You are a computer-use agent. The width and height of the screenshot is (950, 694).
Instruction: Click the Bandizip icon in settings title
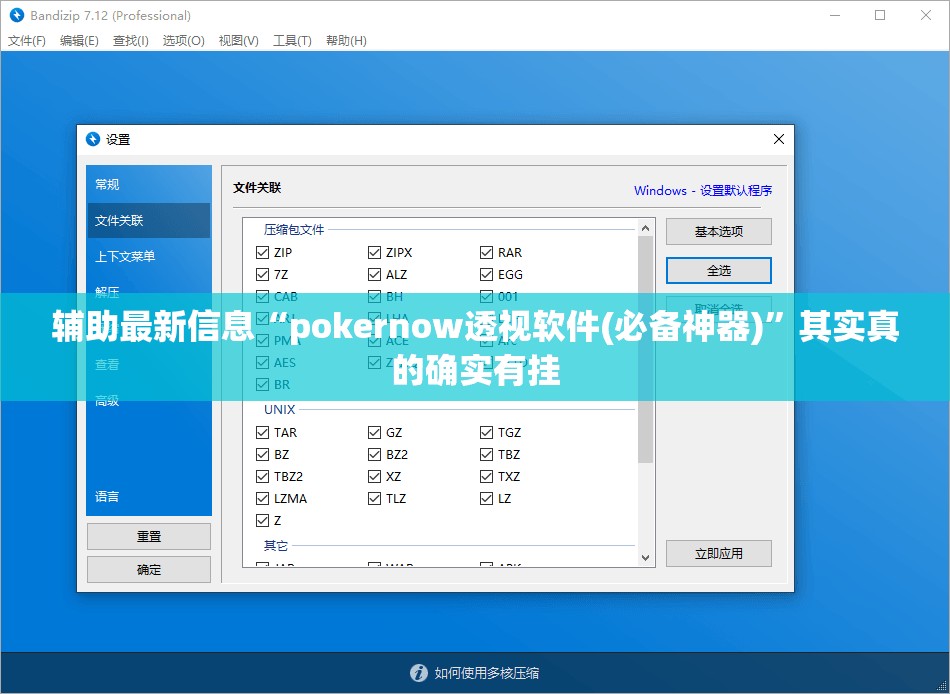point(93,139)
